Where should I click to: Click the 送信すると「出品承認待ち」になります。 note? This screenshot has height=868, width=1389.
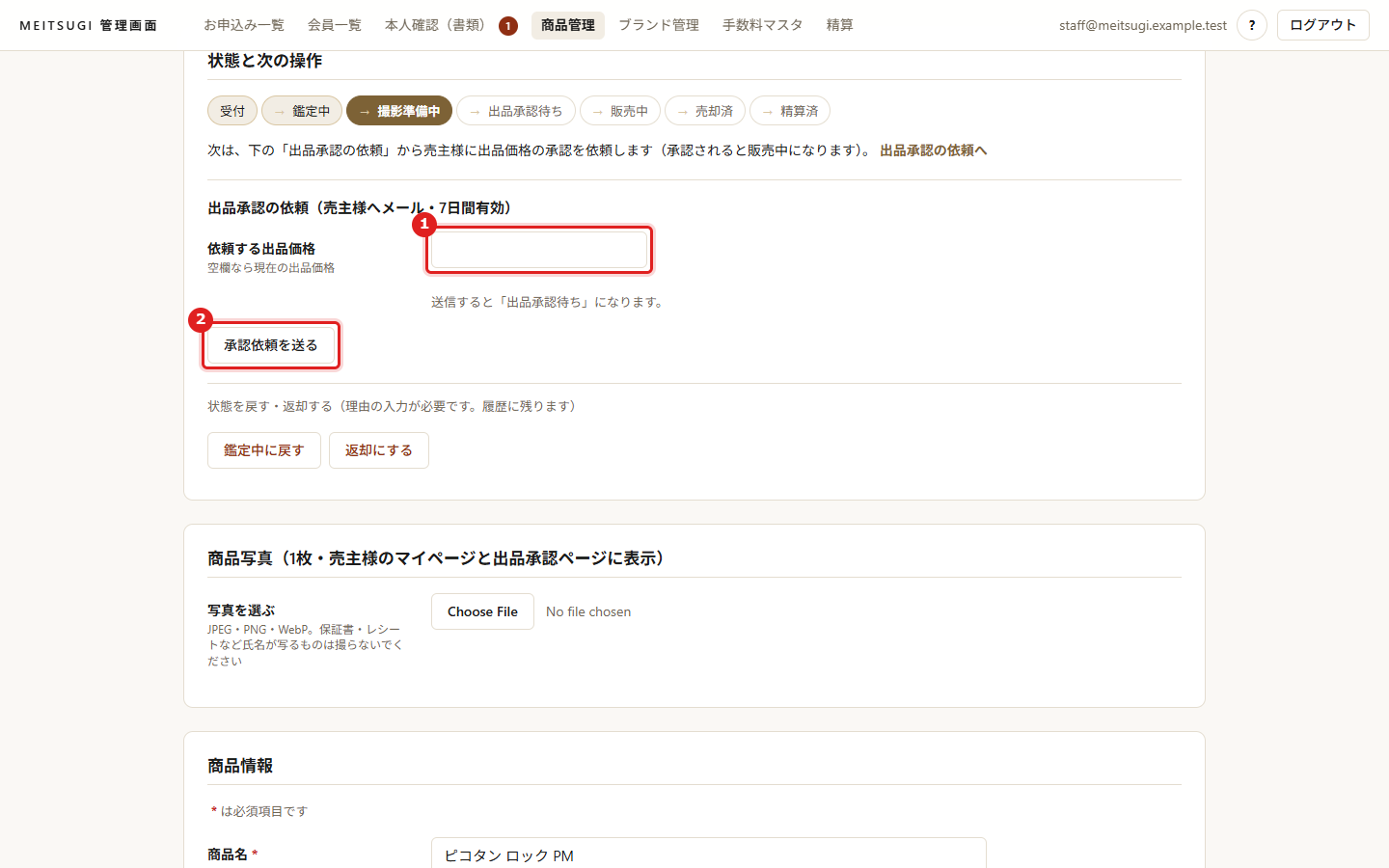pyautogui.click(x=549, y=302)
